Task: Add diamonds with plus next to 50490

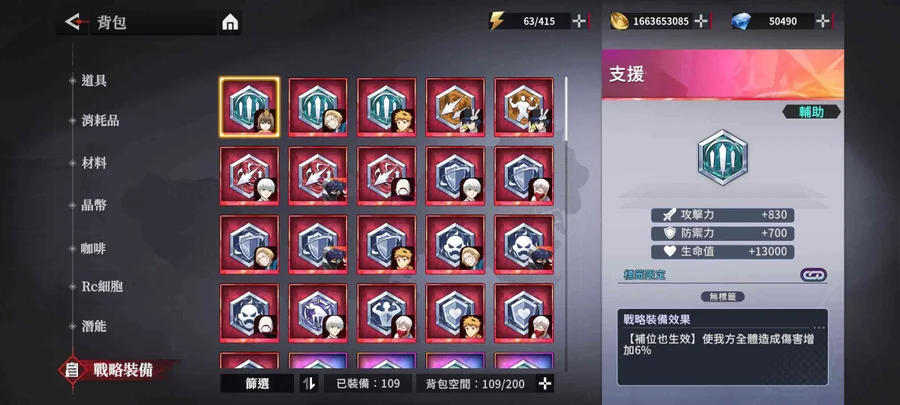Action: click(x=823, y=21)
